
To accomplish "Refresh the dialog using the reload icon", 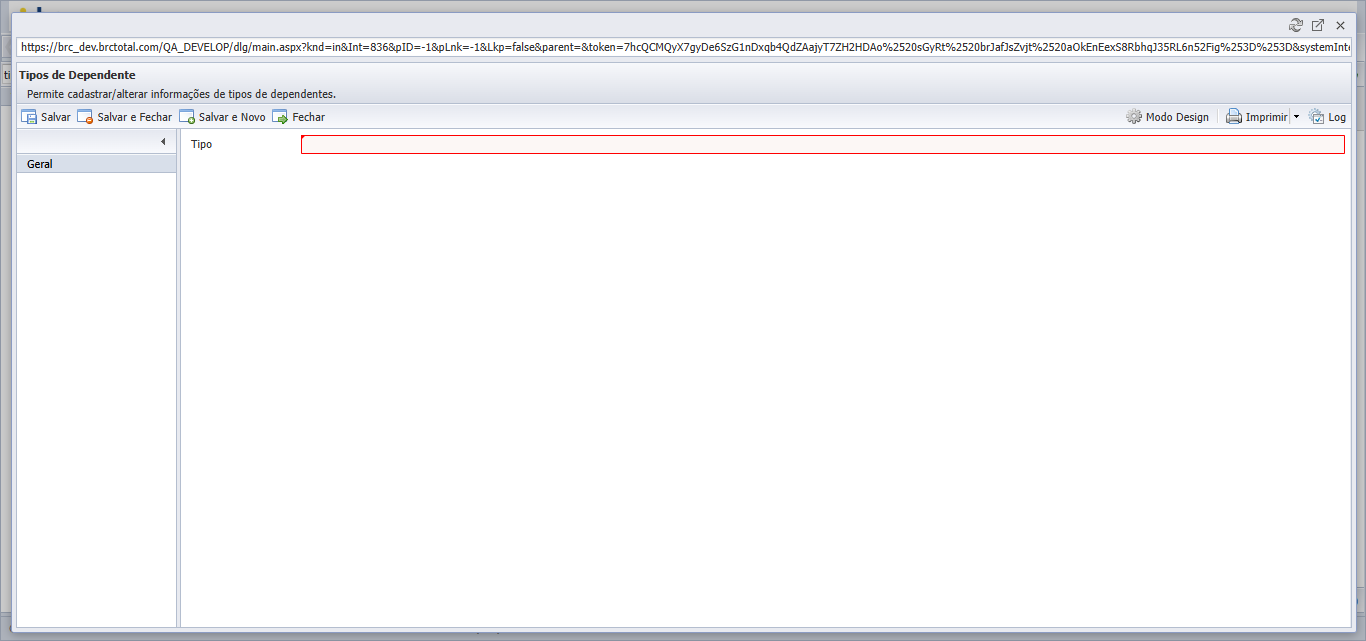I will tap(1296, 25).
